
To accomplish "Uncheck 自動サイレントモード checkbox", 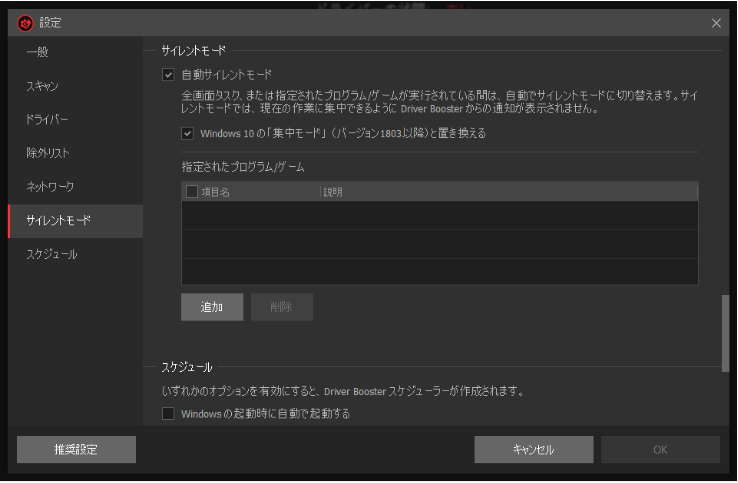I will point(168,74).
